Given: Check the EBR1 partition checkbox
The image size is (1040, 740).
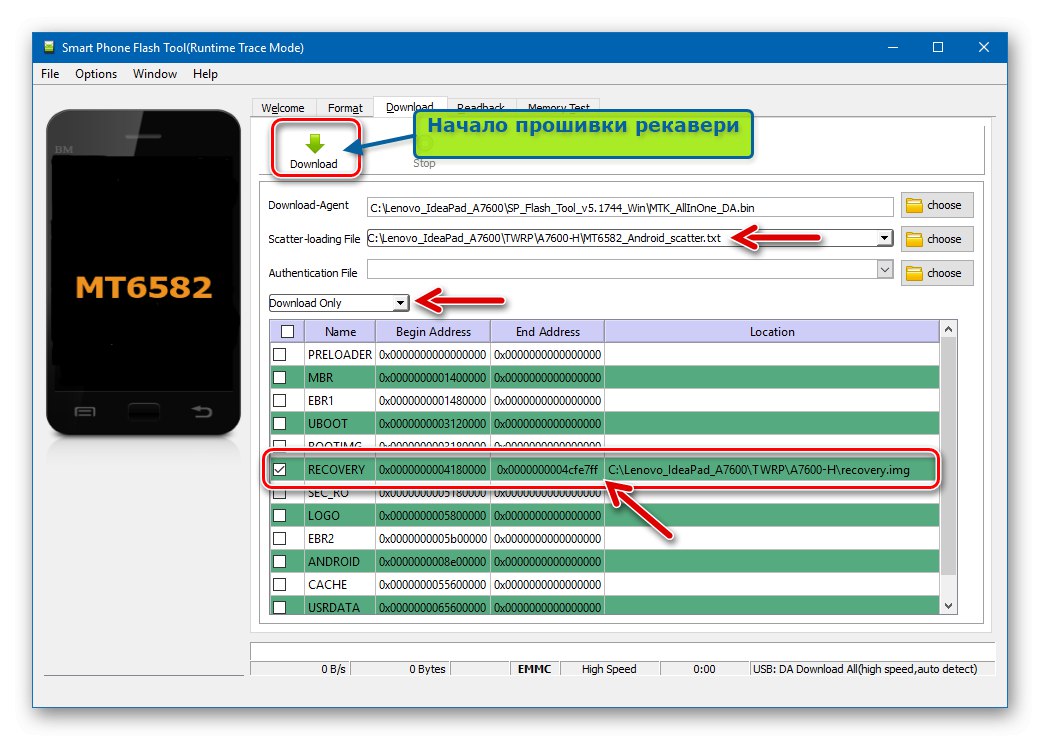Looking at the screenshot, I should click(x=280, y=401).
